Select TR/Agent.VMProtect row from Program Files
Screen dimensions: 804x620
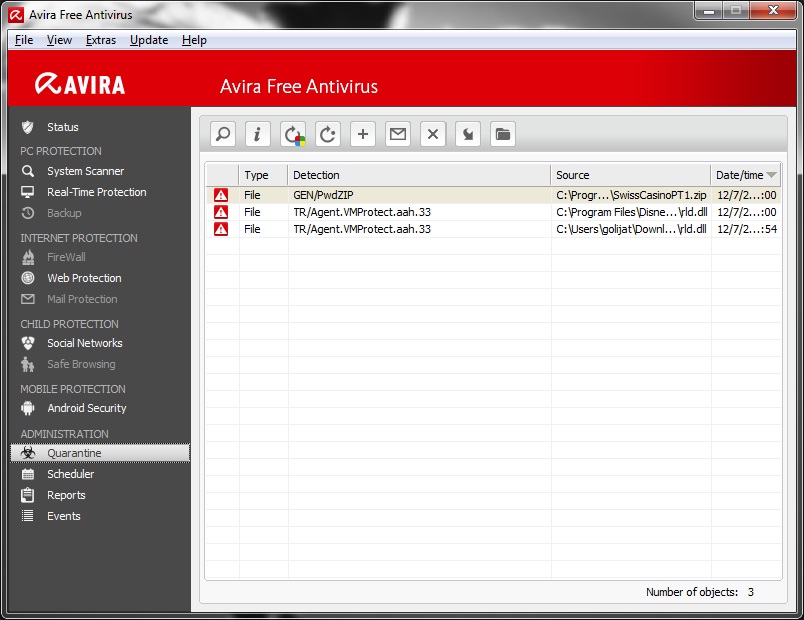click(x=493, y=212)
